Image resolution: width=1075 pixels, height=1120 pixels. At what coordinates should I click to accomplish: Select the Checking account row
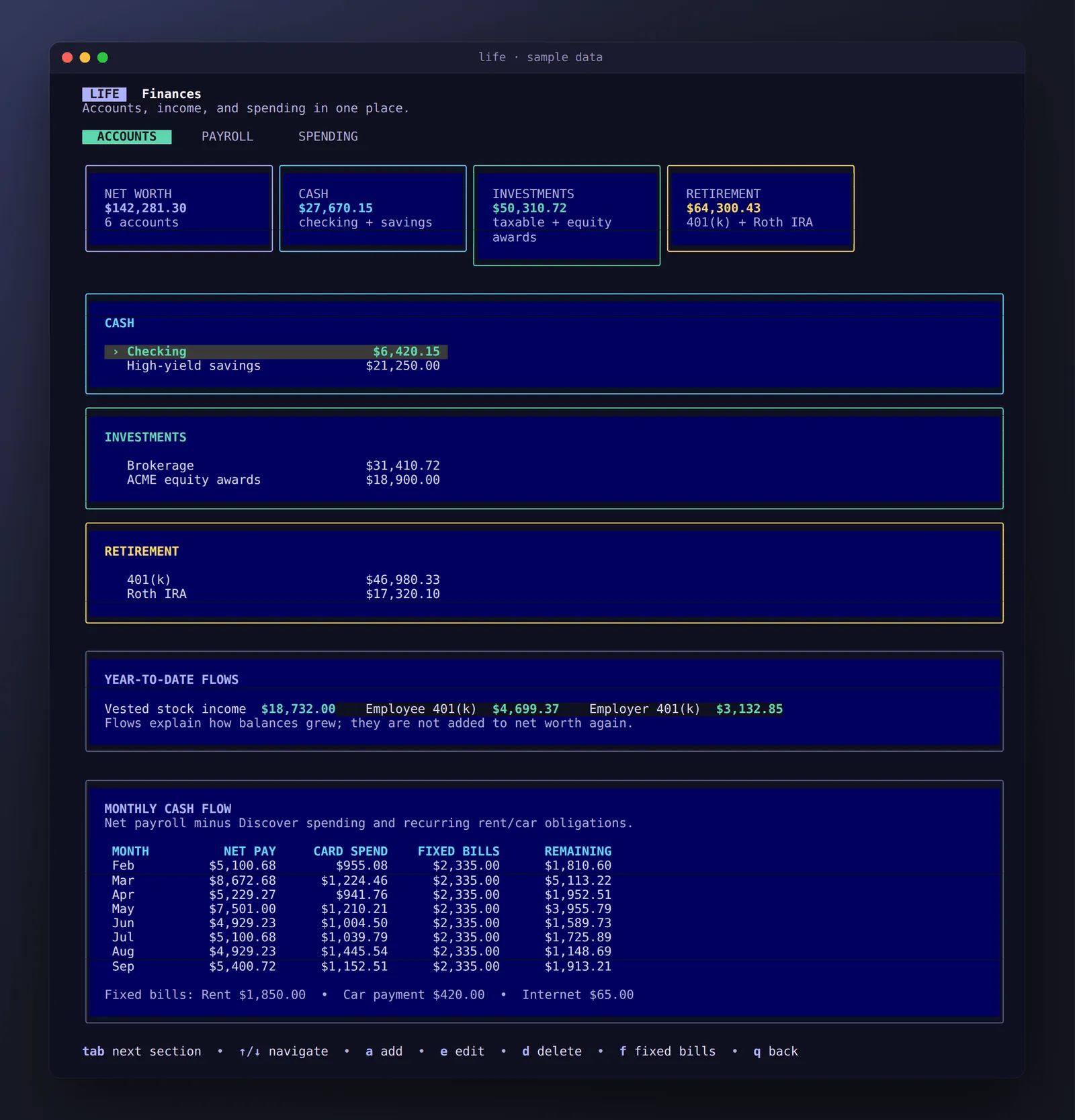coord(276,351)
